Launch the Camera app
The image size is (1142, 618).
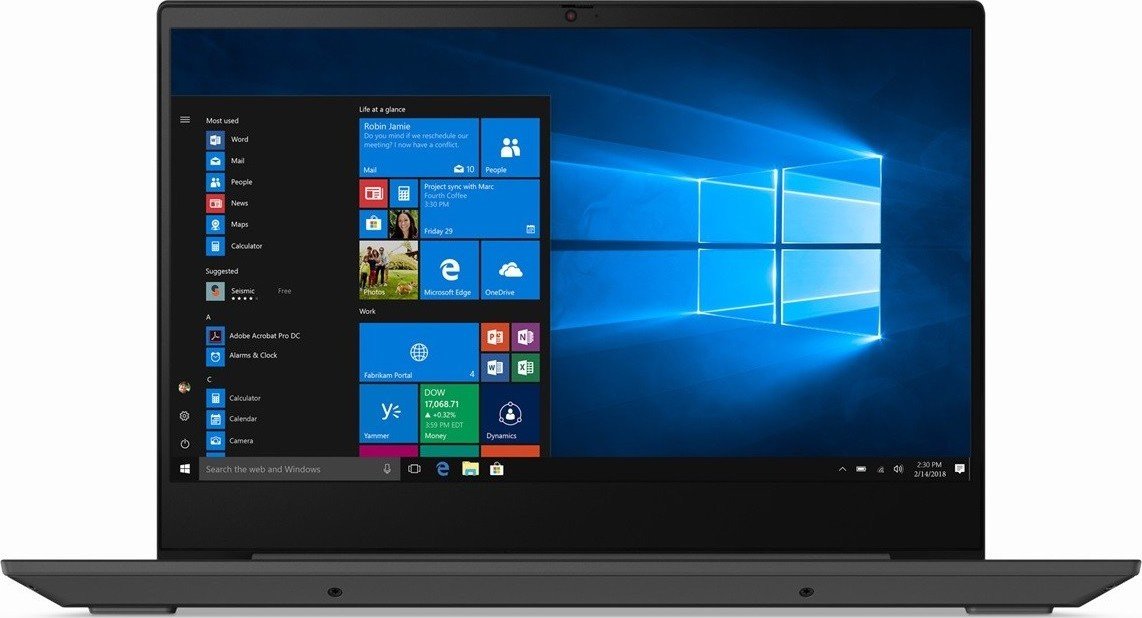point(230,440)
